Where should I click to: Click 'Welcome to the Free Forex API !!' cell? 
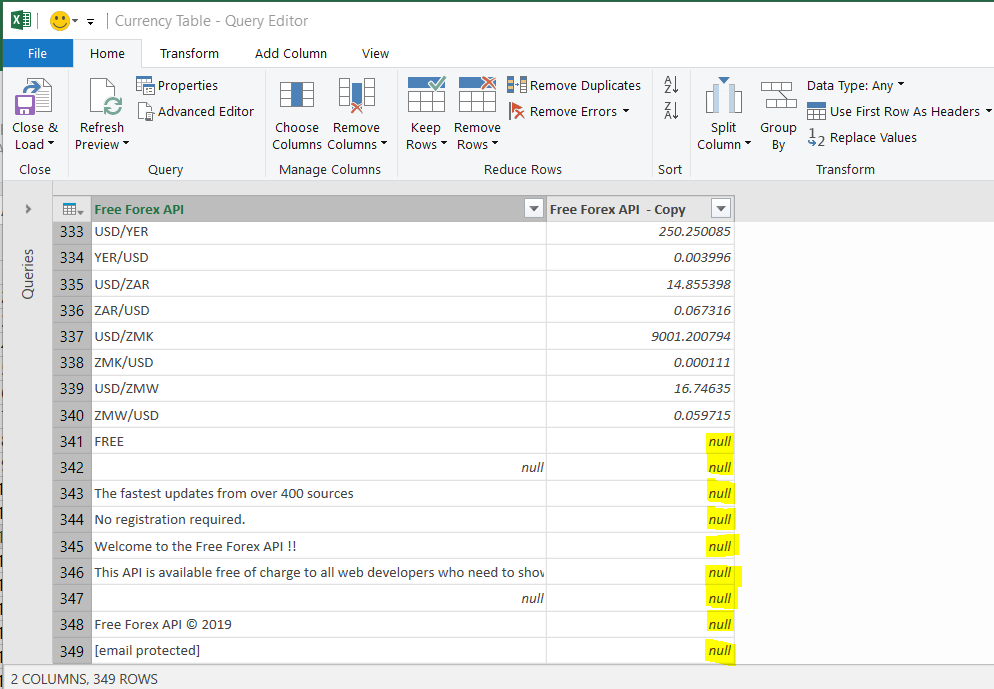point(319,546)
